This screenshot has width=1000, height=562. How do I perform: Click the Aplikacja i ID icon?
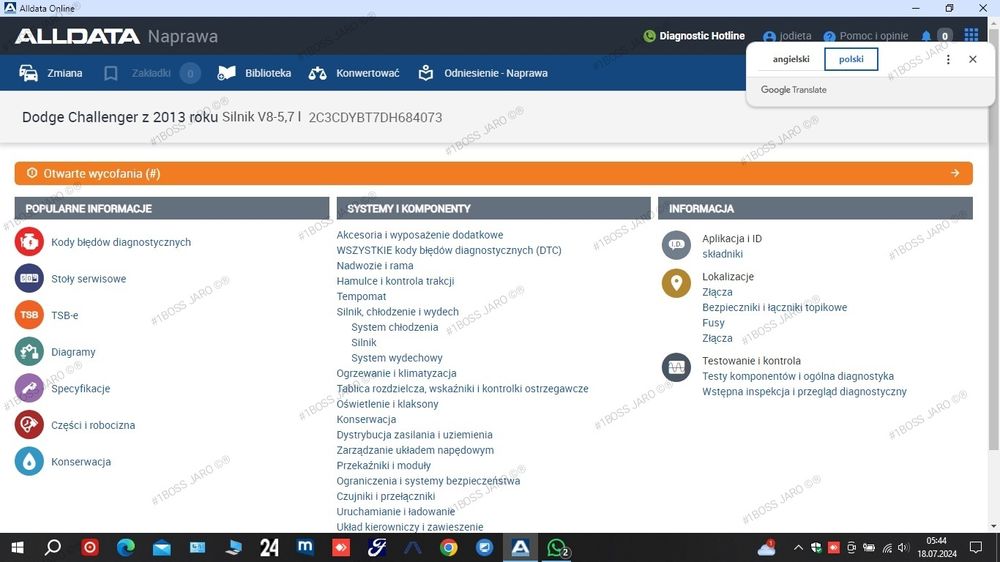tap(676, 245)
